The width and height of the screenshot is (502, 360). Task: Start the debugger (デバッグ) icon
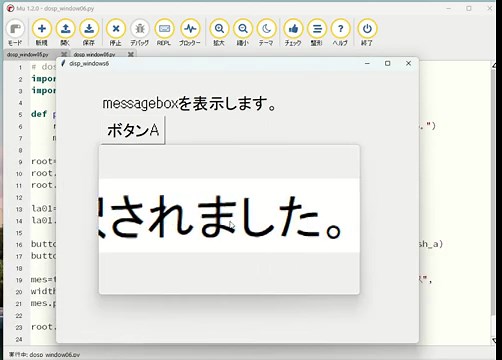coord(140,32)
